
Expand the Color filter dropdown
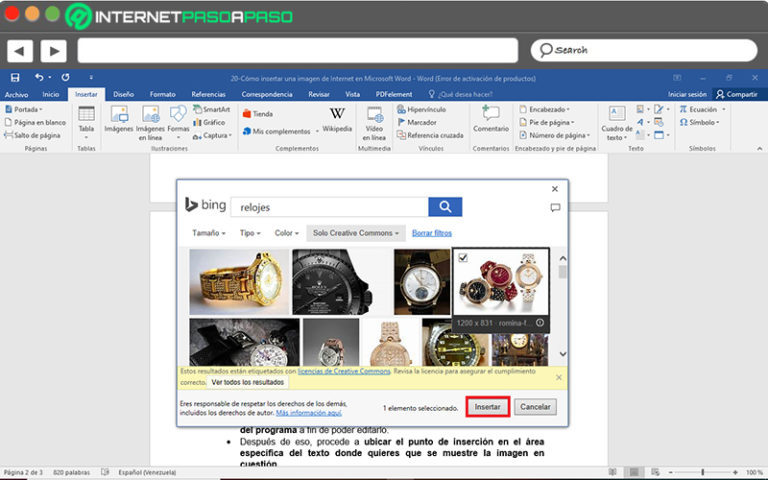tap(287, 233)
